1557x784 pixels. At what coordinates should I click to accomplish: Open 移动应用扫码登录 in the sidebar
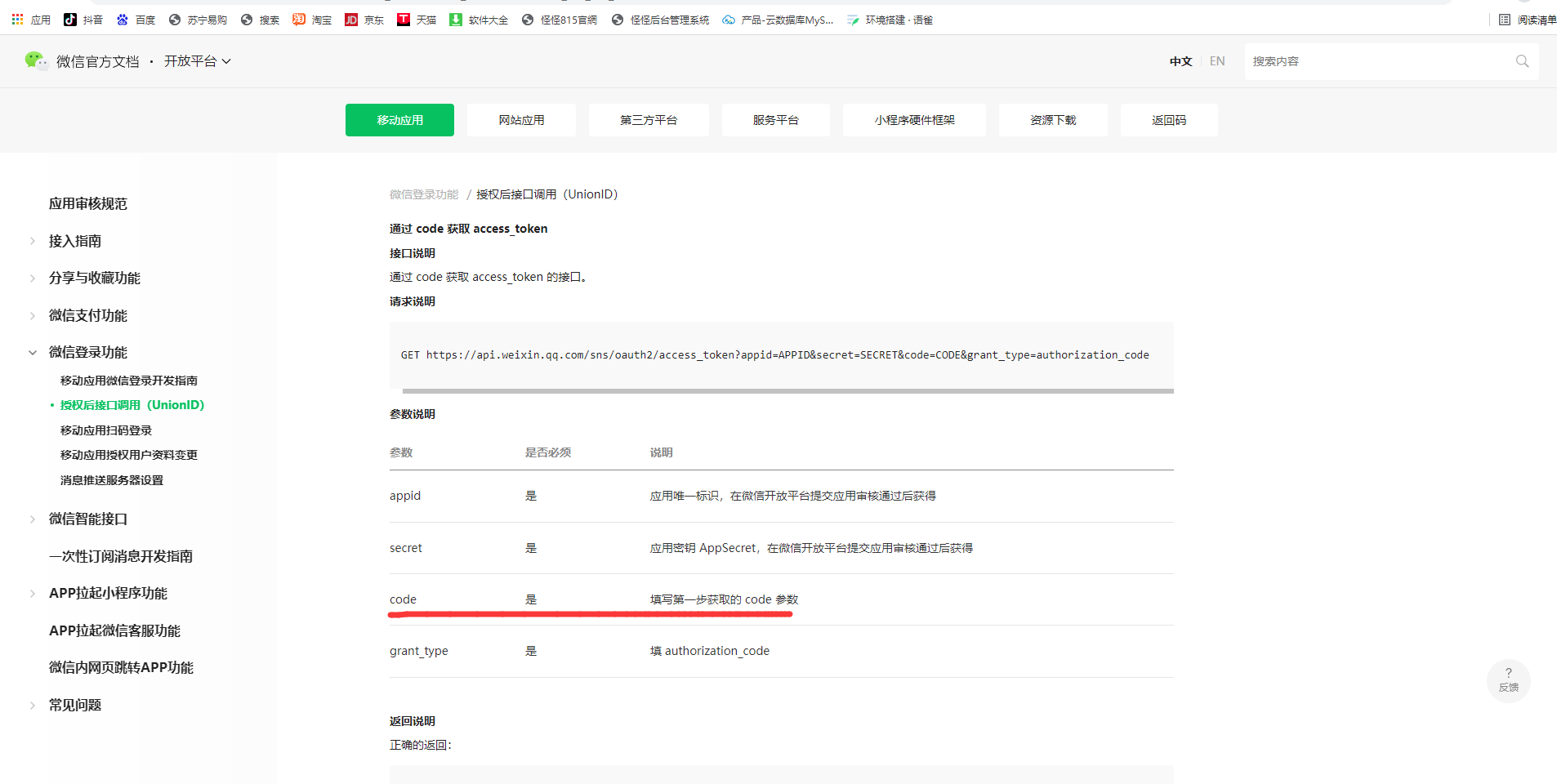pyautogui.click(x=106, y=430)
